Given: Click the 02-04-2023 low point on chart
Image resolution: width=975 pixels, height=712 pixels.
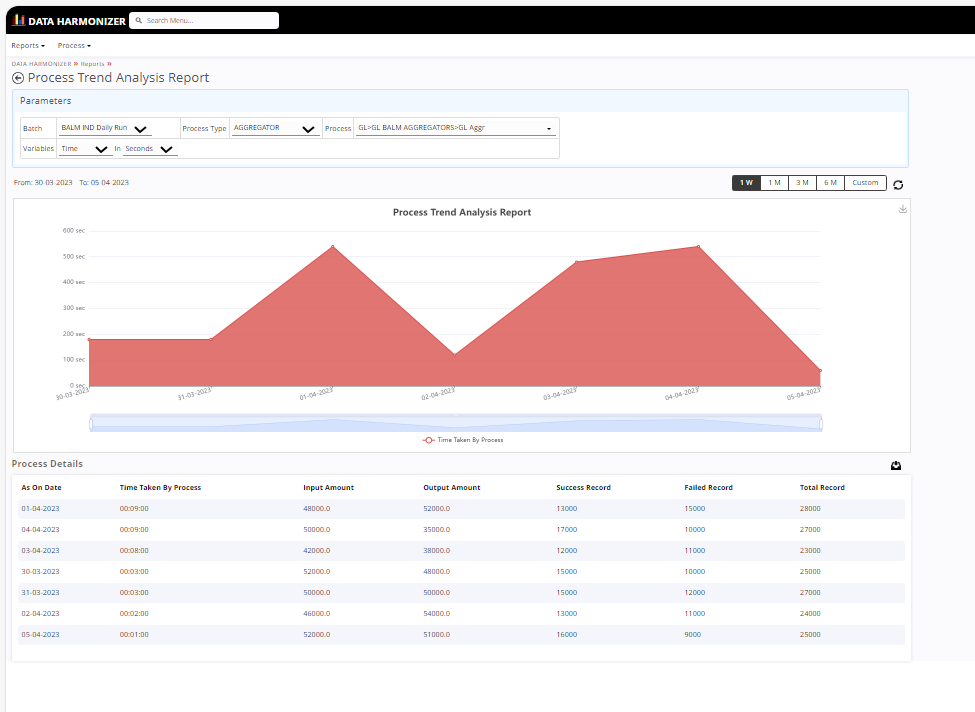Looking at the screenshot, I should tap(455, 355).
